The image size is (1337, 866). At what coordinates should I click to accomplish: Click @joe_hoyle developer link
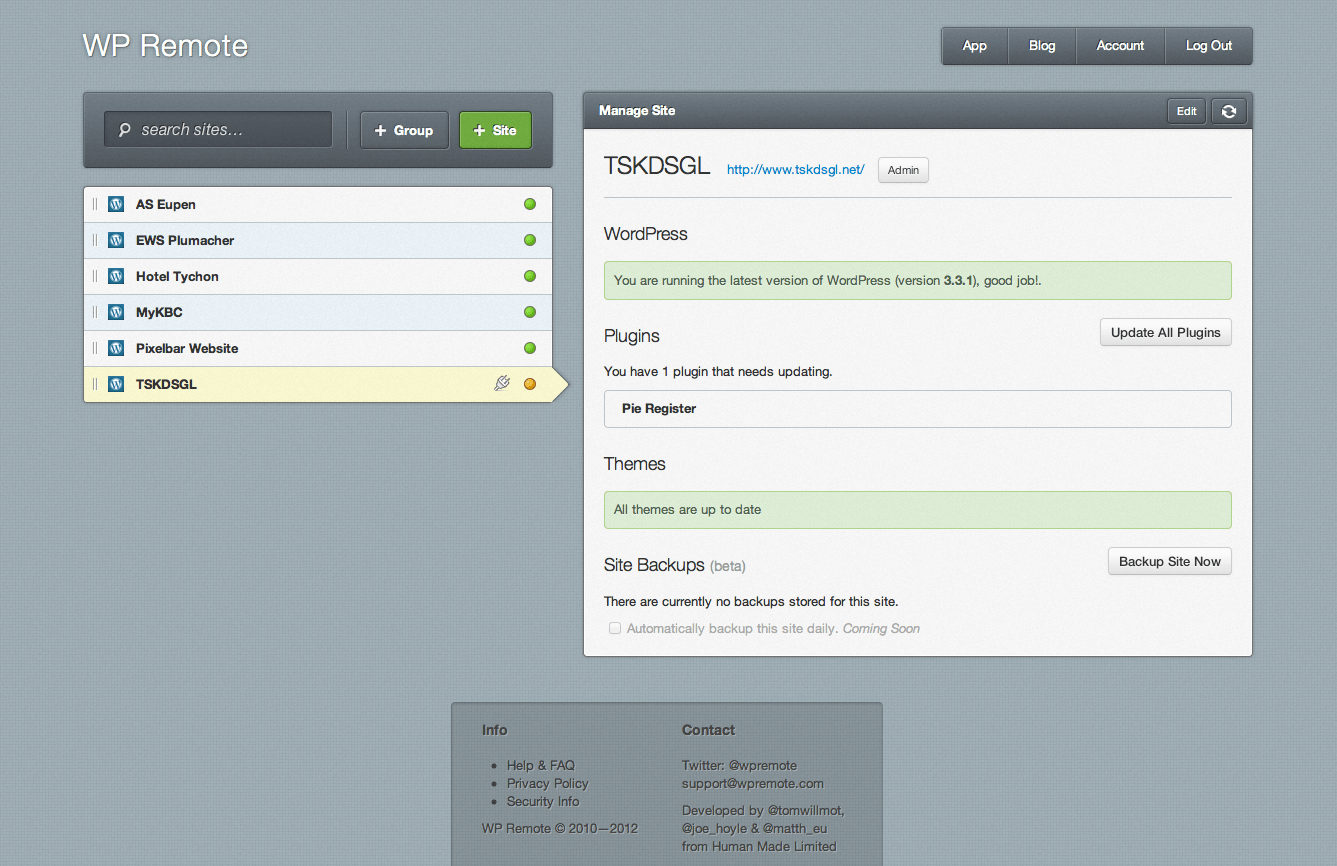coord(714,828)
